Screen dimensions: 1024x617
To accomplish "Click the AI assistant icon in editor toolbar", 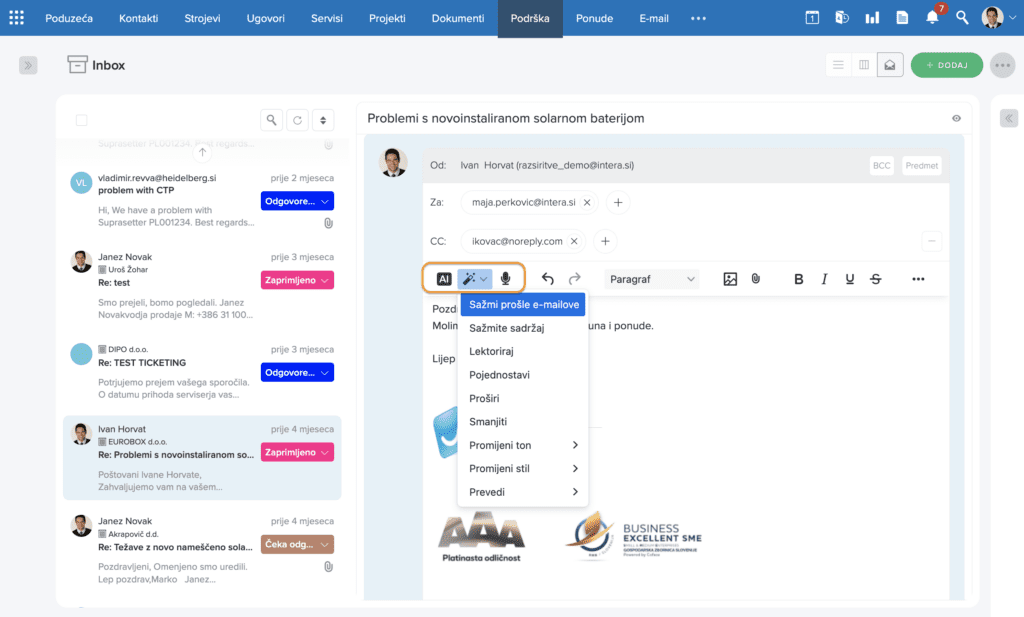I will click(x=444, y=279).
